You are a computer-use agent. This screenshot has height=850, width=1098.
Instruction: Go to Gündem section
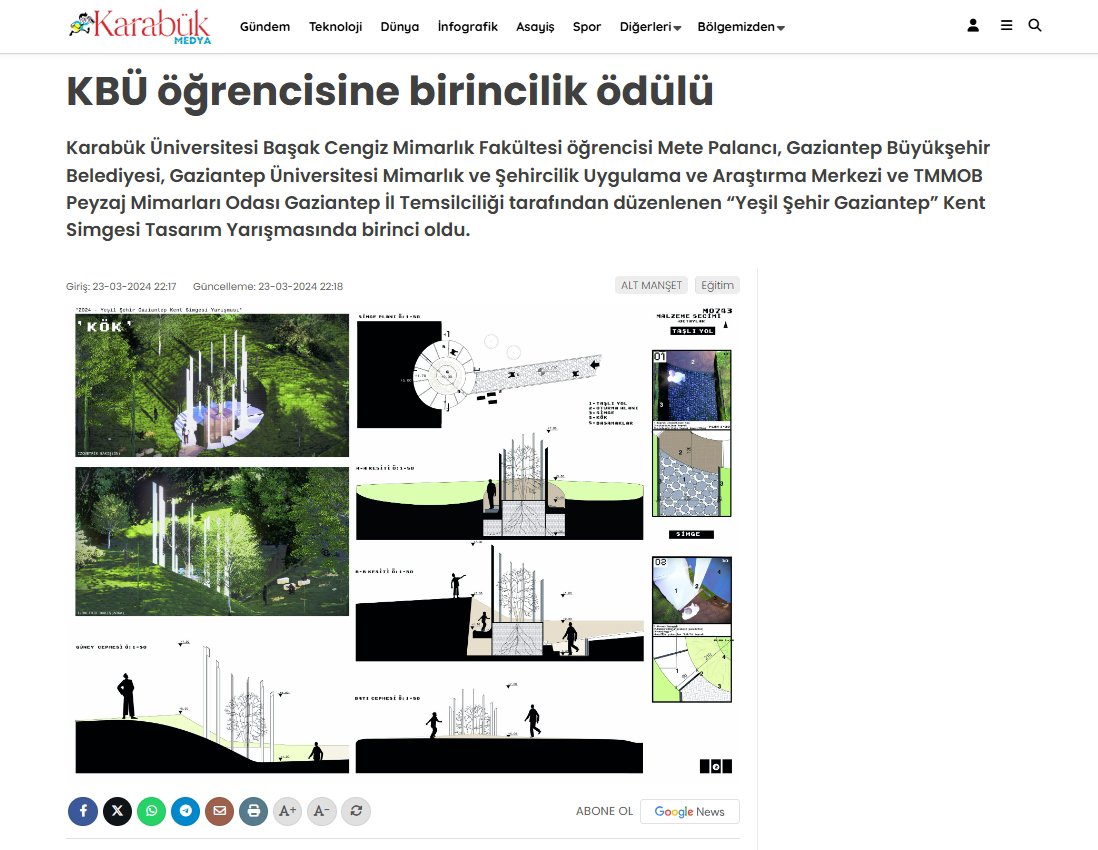pyautogui.click(x=265, y=27)
